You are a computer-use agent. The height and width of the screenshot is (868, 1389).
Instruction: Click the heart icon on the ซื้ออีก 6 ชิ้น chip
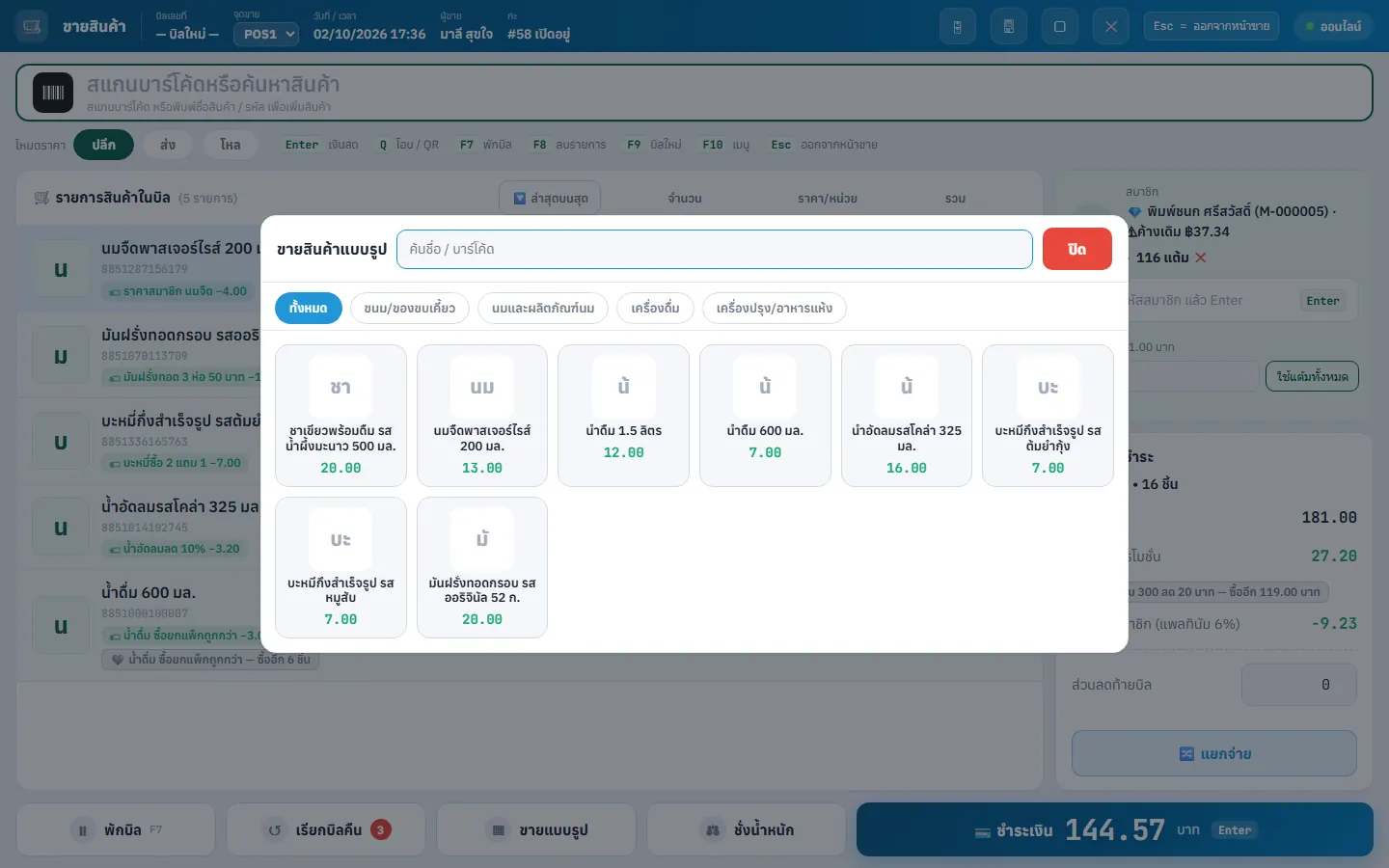(x=118, y=660)
